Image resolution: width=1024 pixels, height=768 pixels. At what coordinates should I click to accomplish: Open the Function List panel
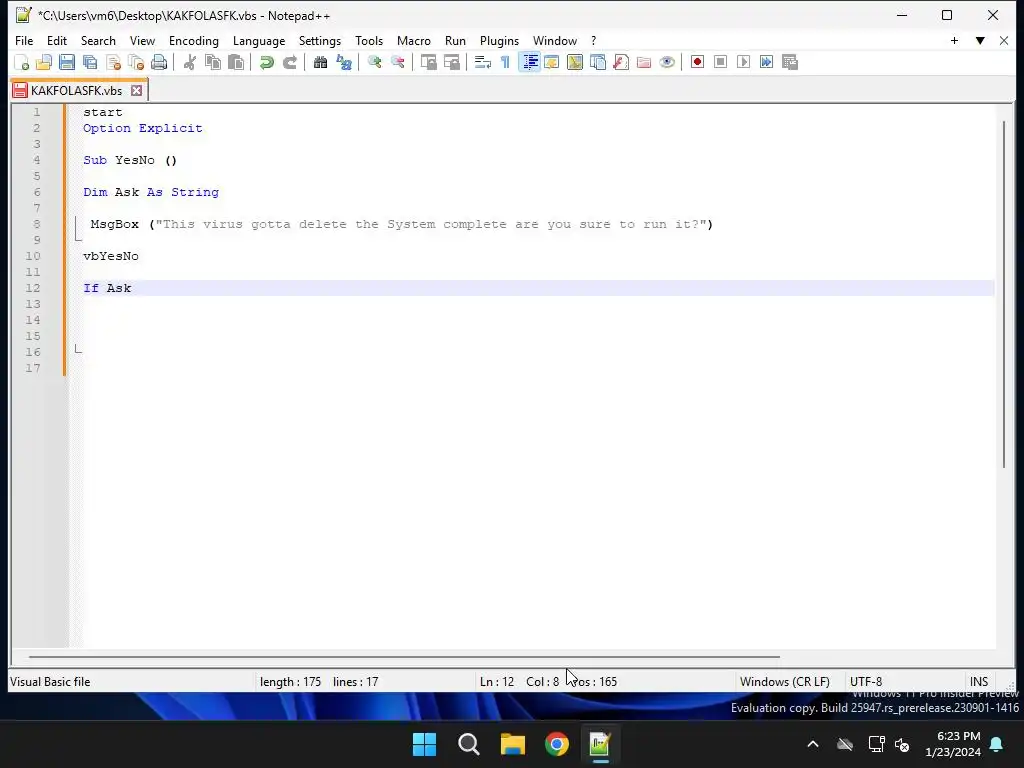pyautogui.click(x=621, y=62)
